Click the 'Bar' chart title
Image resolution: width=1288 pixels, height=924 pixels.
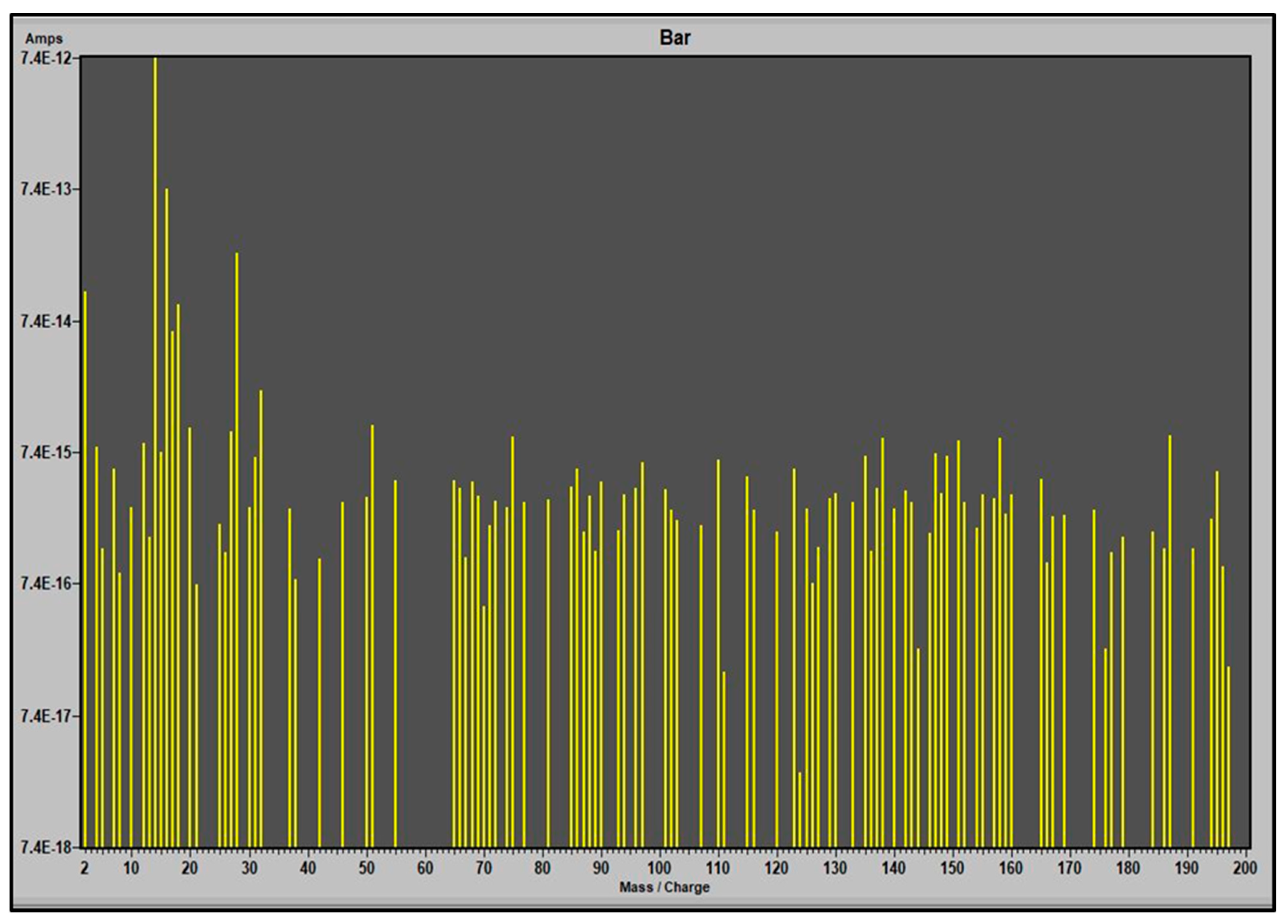pos(674,38)
